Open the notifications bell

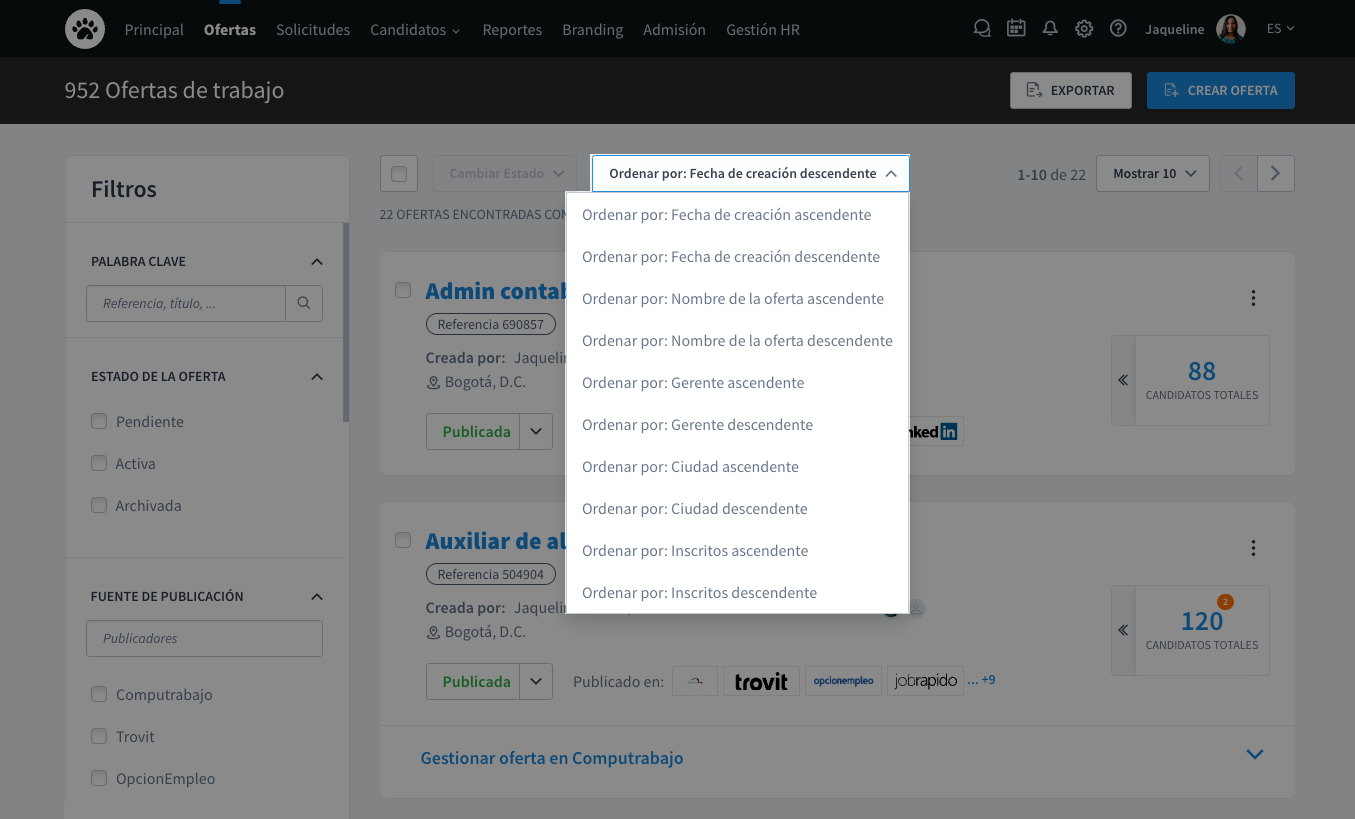point(1050,29)
